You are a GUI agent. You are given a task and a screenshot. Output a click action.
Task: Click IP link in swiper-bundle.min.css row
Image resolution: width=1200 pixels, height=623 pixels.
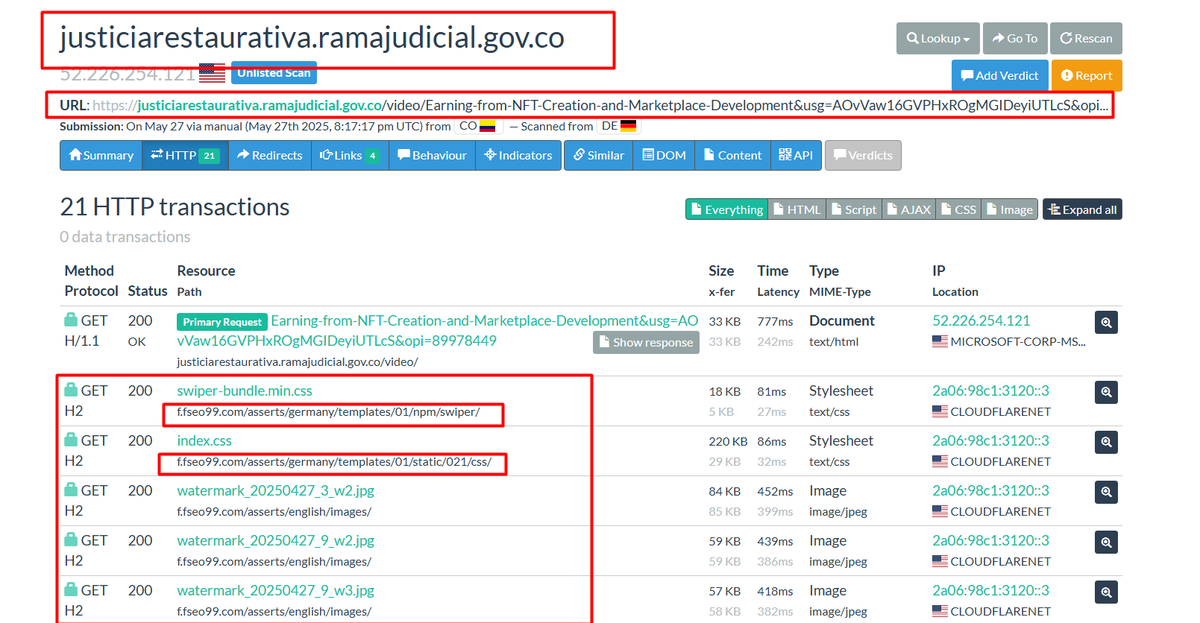991,391
